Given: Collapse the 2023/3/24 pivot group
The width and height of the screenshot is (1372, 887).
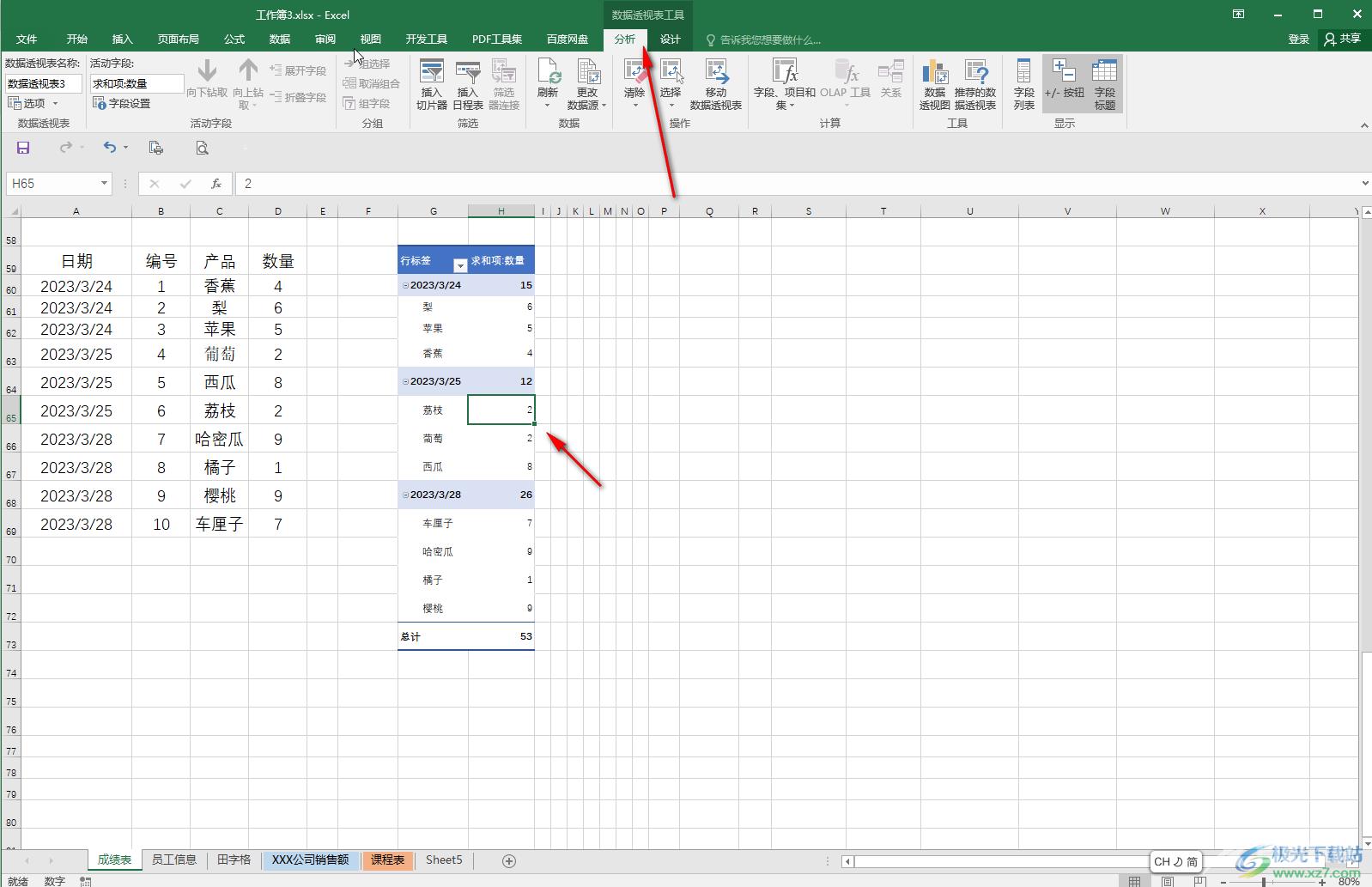Looking at the screenshot, I should coord(406,285).
